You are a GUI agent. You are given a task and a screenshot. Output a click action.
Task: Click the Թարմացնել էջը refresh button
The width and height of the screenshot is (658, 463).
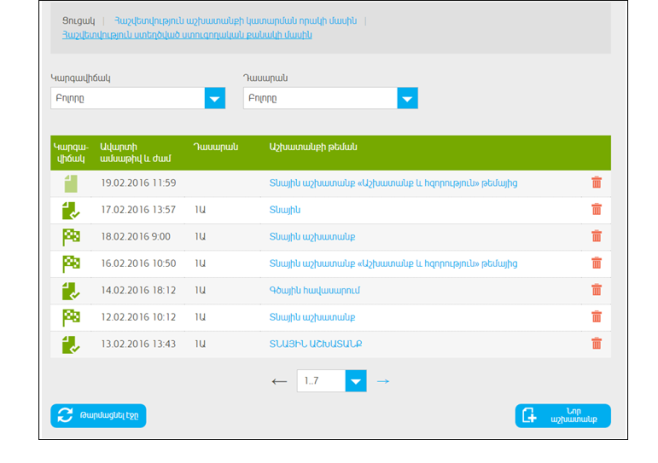coord(98,416)
